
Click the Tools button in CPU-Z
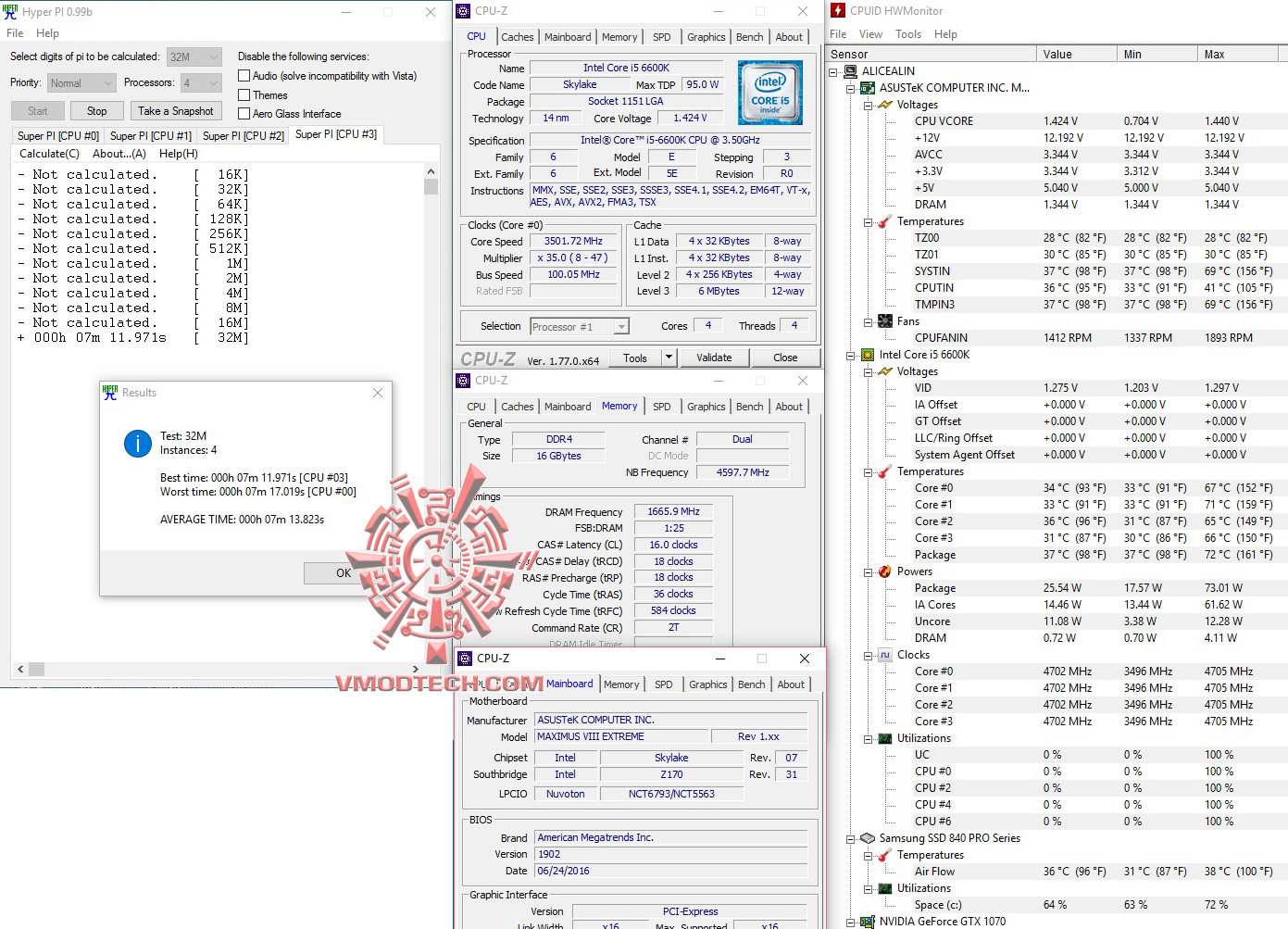click(635, 358)
